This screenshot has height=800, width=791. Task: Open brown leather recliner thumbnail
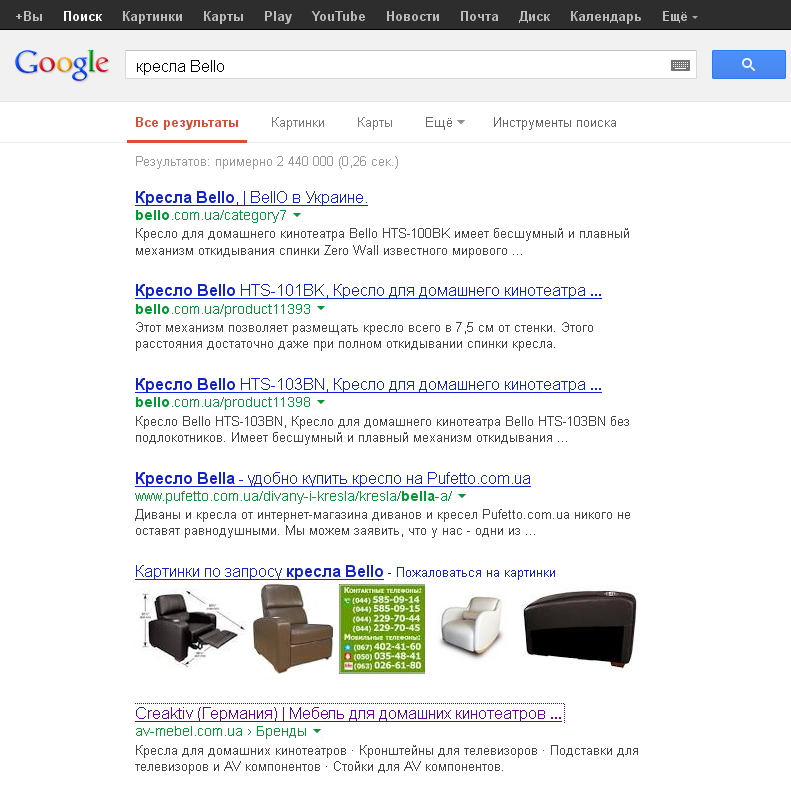pyautogui.click(x=292, y=629)
